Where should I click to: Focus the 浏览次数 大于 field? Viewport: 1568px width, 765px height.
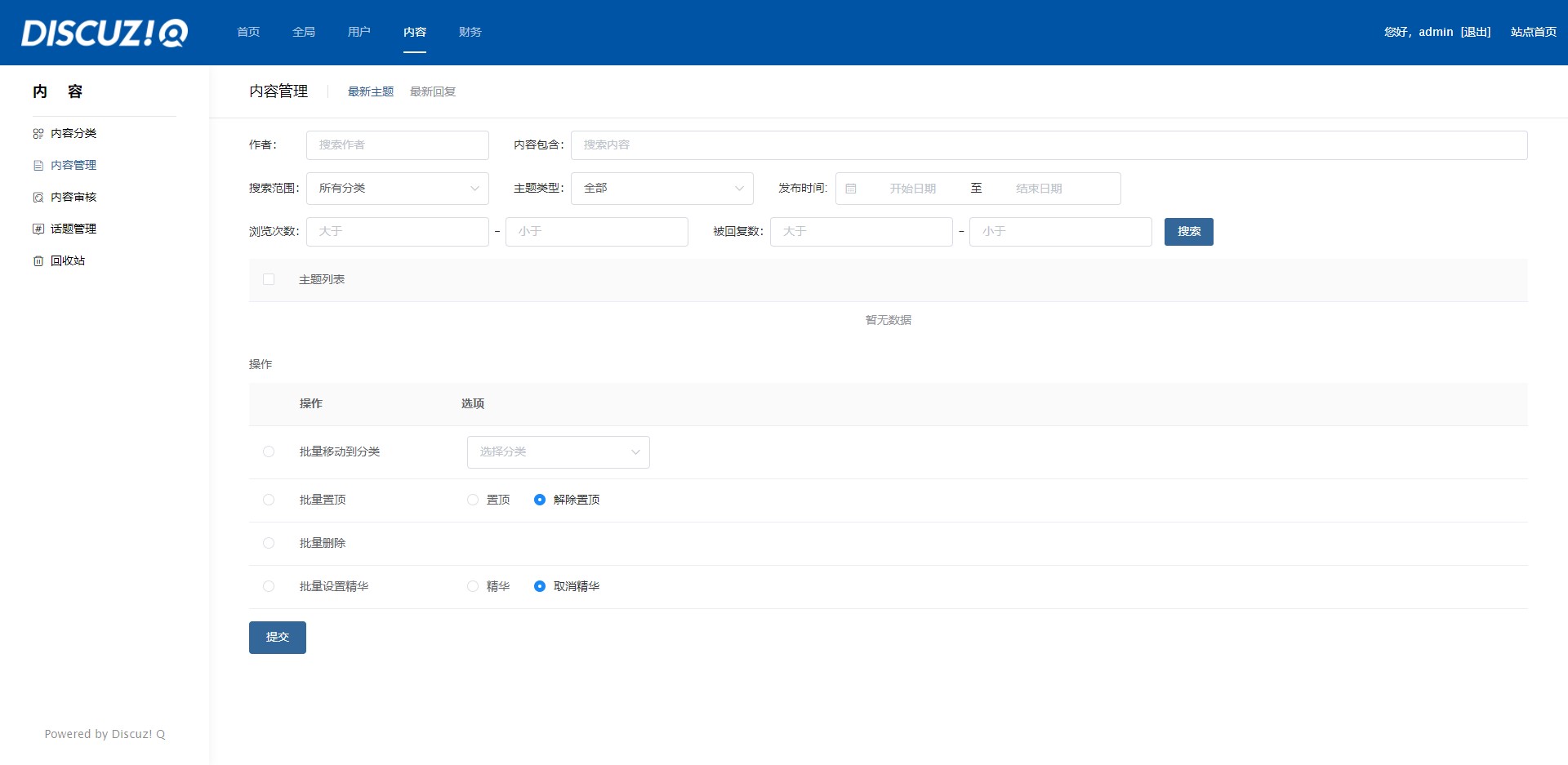click(398, 232)
